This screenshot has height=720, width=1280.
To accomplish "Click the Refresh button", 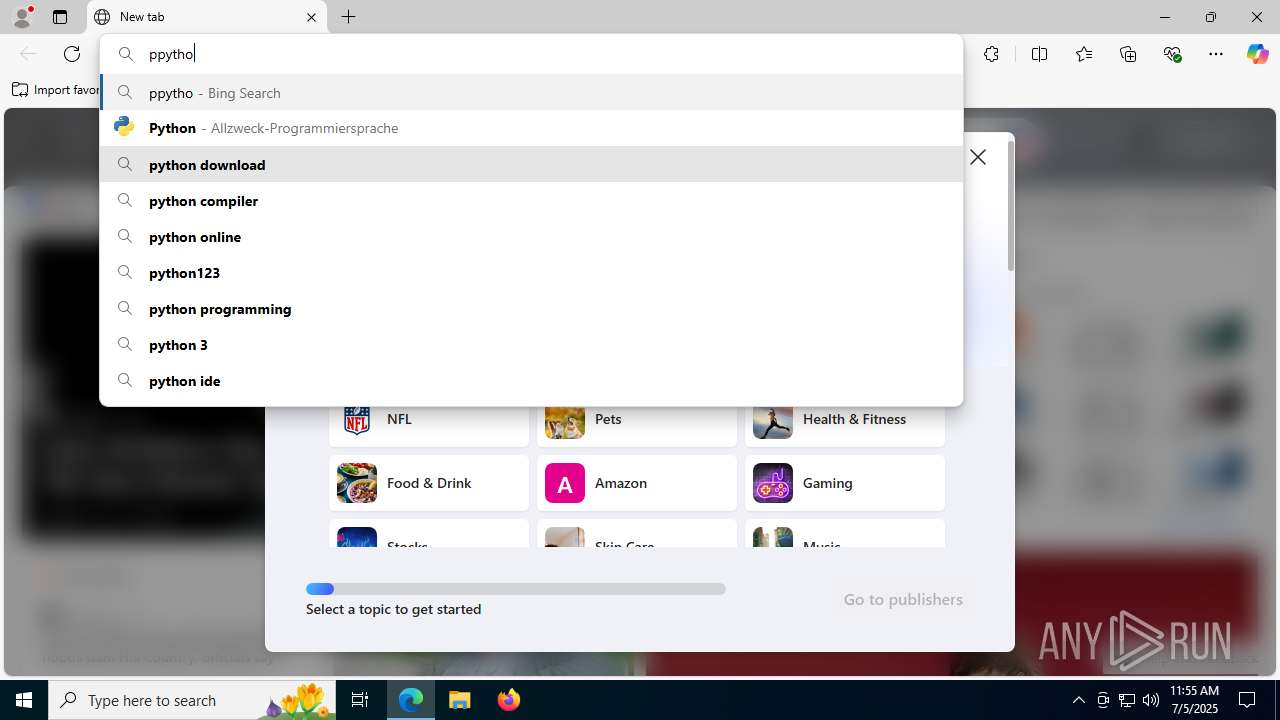I will [x=72, y=54].
